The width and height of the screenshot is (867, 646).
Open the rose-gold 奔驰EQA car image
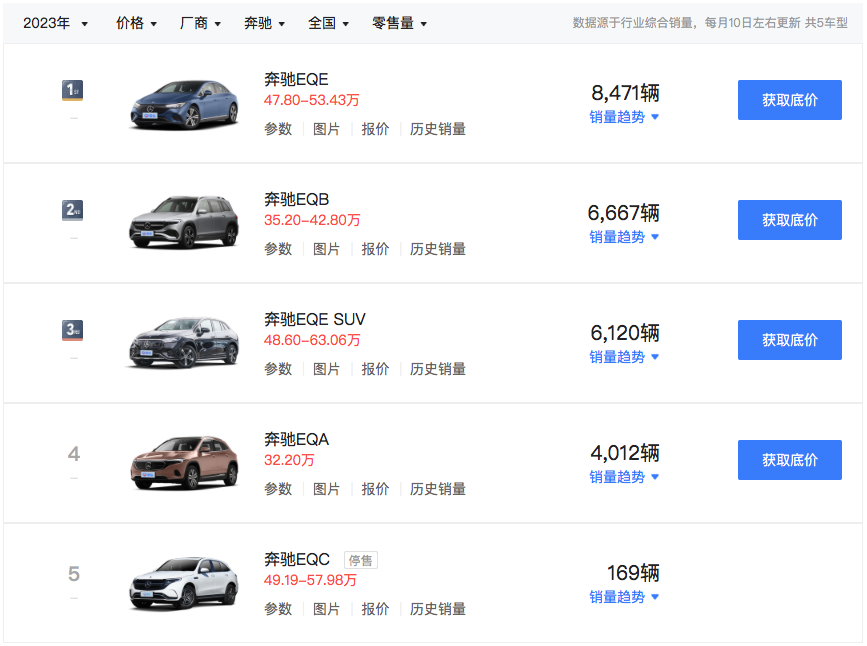(184, 462)
